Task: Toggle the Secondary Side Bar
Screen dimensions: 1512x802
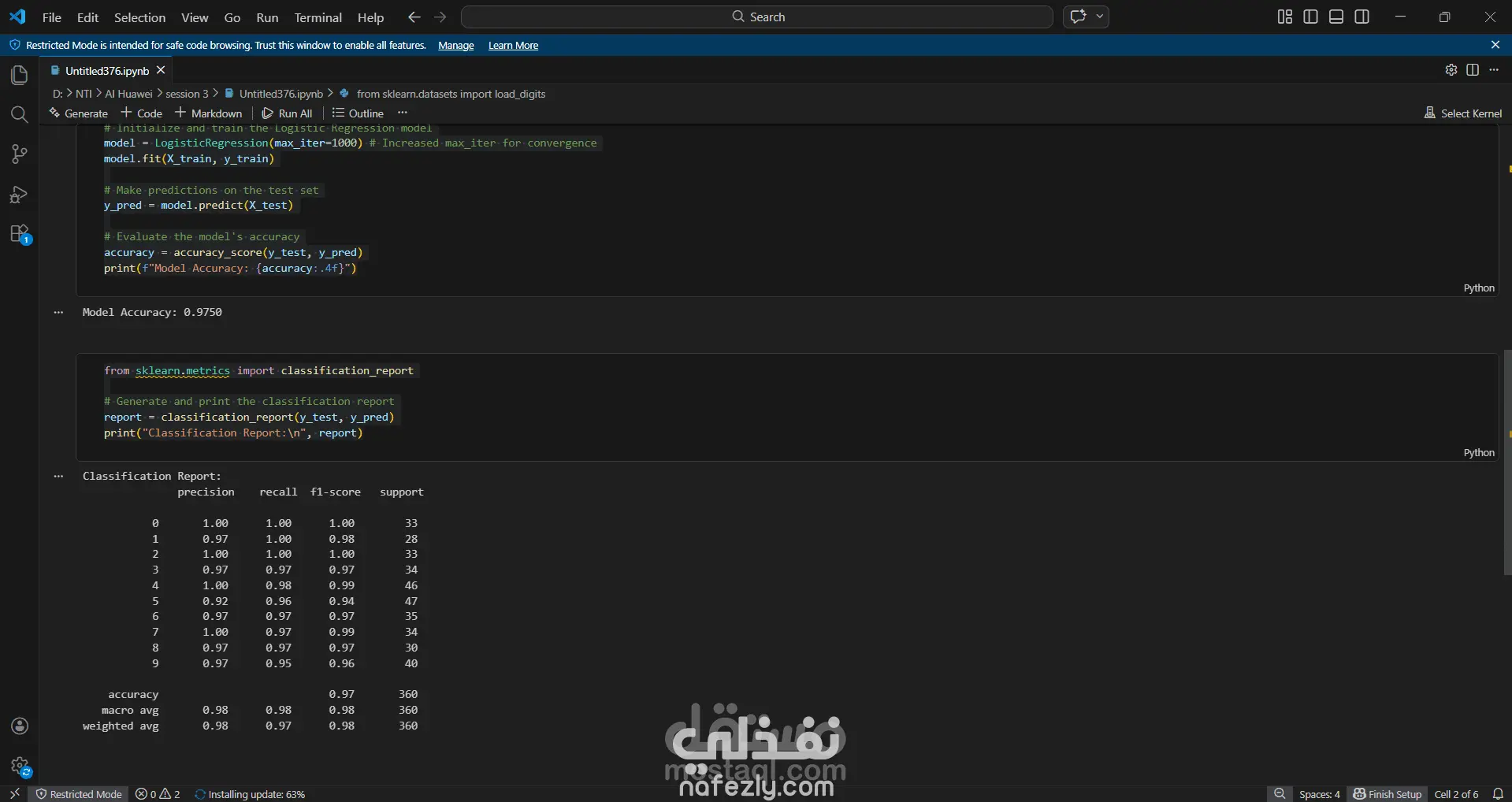Action: (1362, 17)
